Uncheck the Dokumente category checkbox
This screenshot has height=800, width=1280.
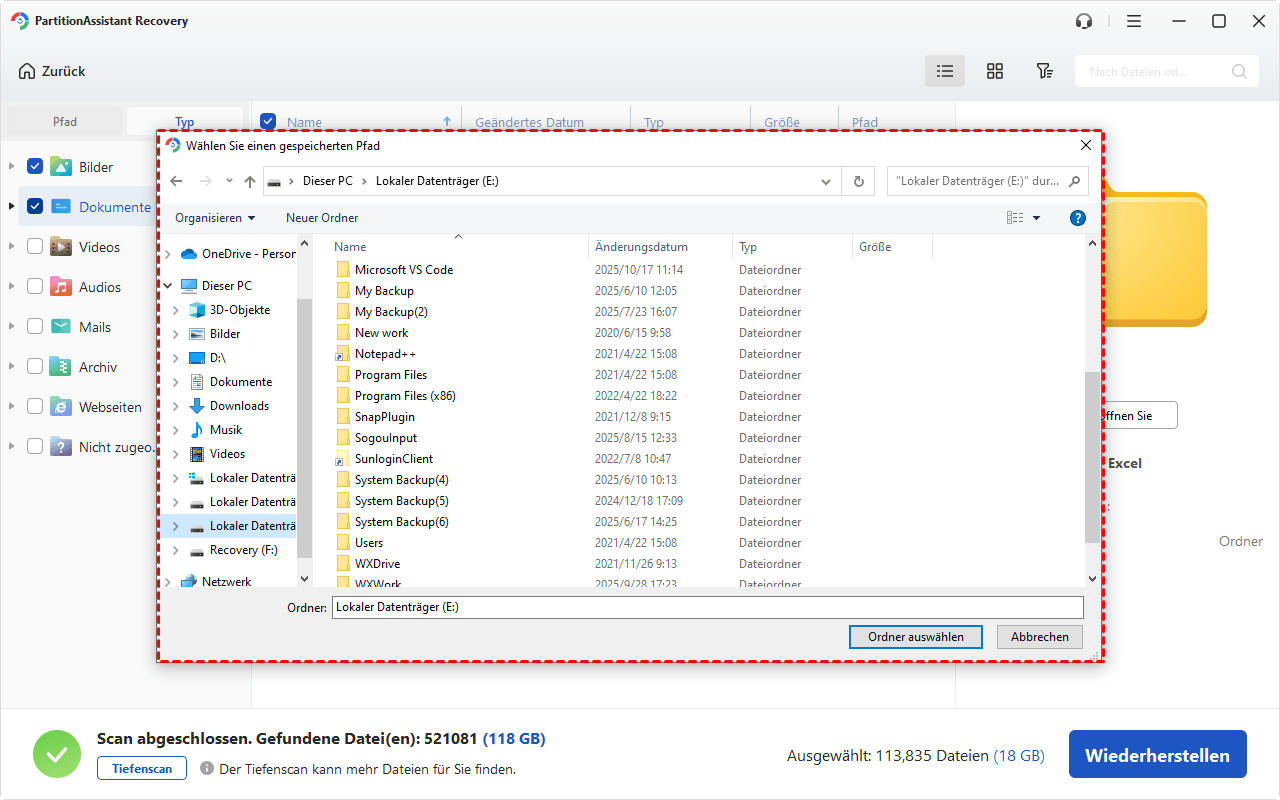coord(35,207)
